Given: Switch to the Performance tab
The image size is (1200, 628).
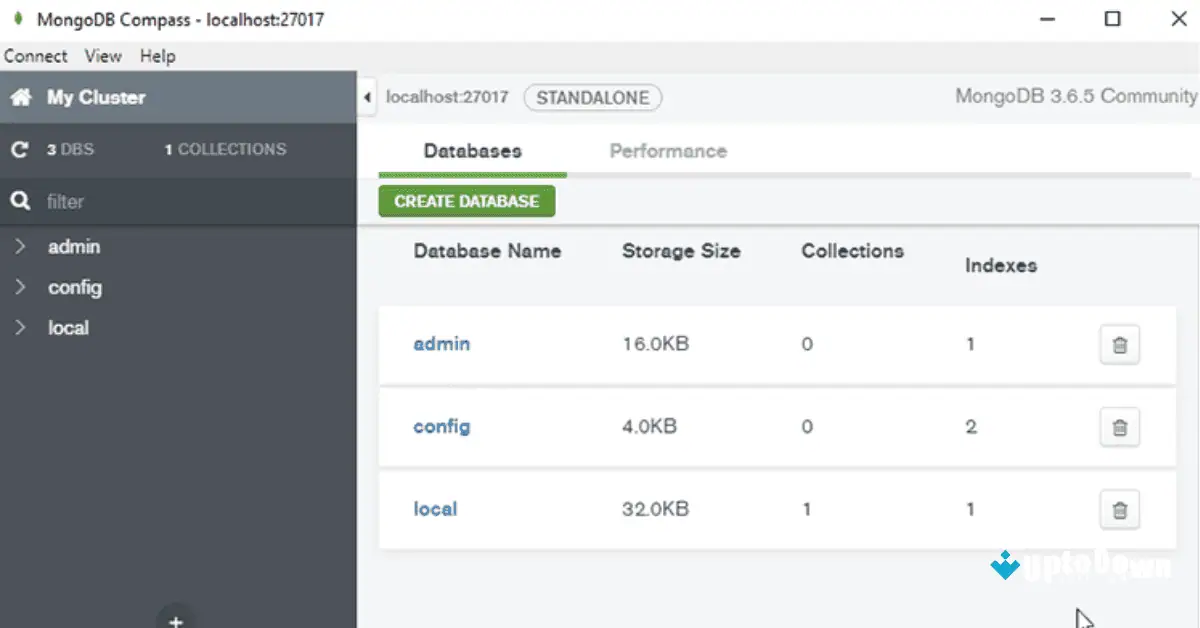Looking at the screenshot, I should point(667,150).
